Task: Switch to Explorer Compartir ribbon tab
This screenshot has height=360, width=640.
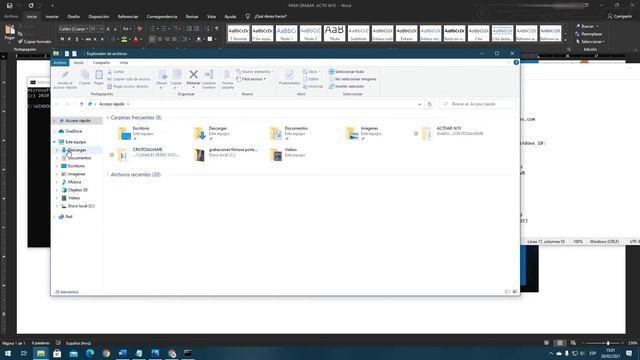Action: click(101, 62)
